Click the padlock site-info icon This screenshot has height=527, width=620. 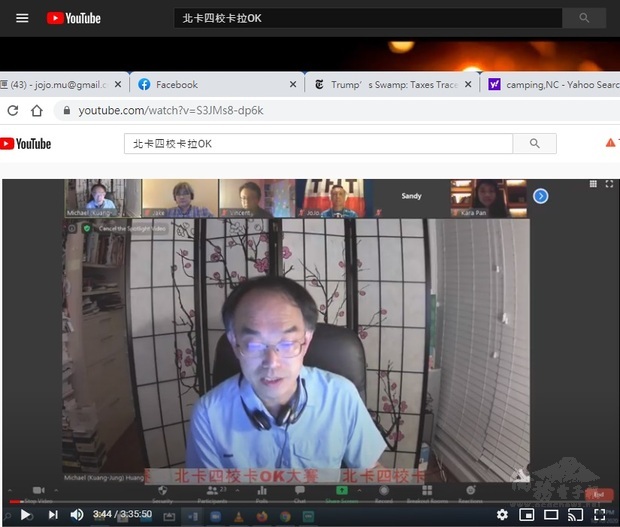(67, 110)
